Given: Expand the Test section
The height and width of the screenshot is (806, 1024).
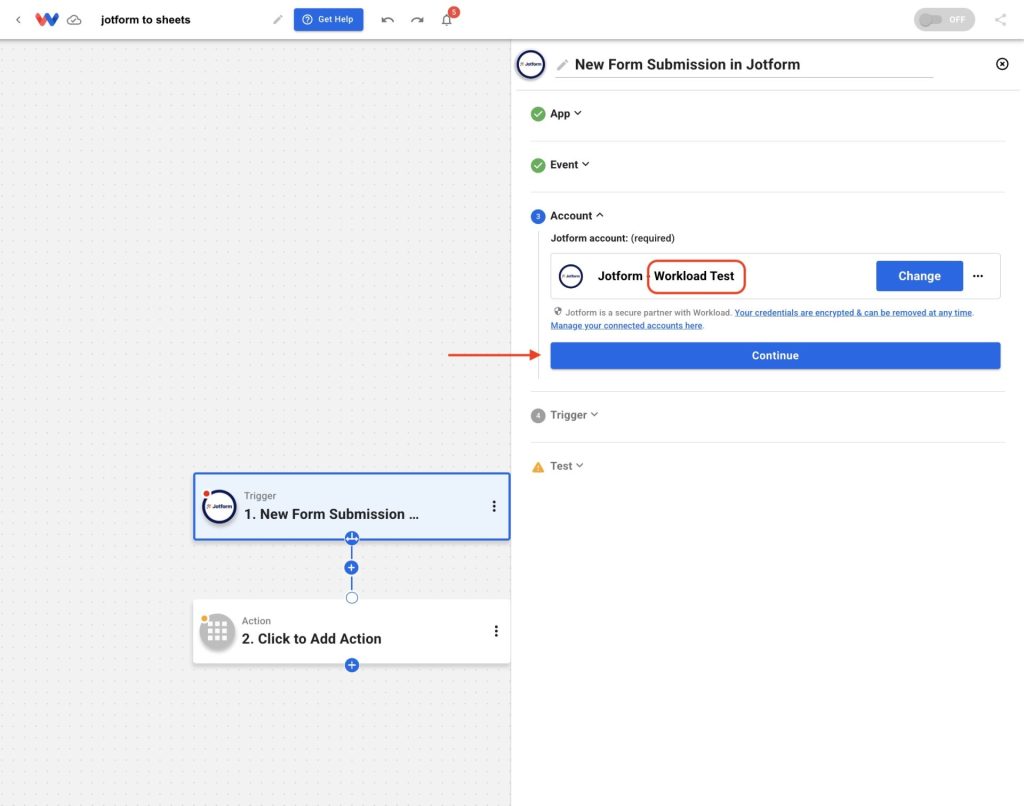Looking at the screenshot, I should [566, 466].
